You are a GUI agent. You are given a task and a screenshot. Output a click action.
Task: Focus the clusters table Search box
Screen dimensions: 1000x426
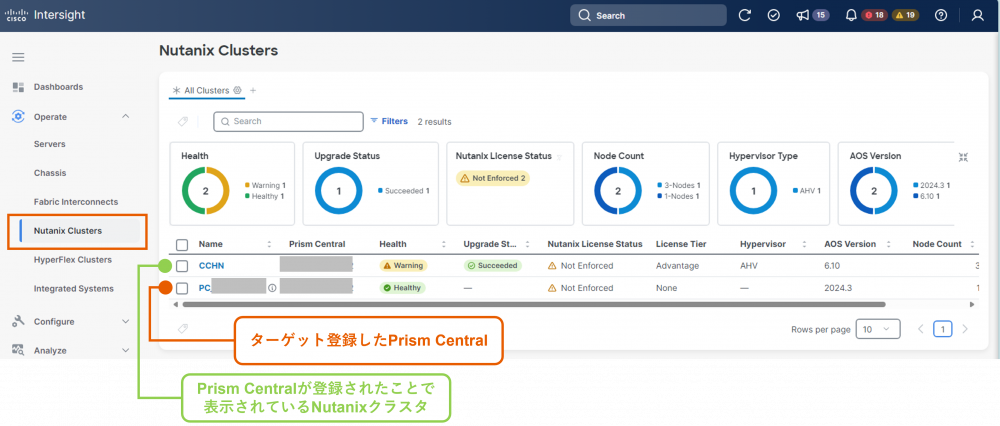(288, 121)
